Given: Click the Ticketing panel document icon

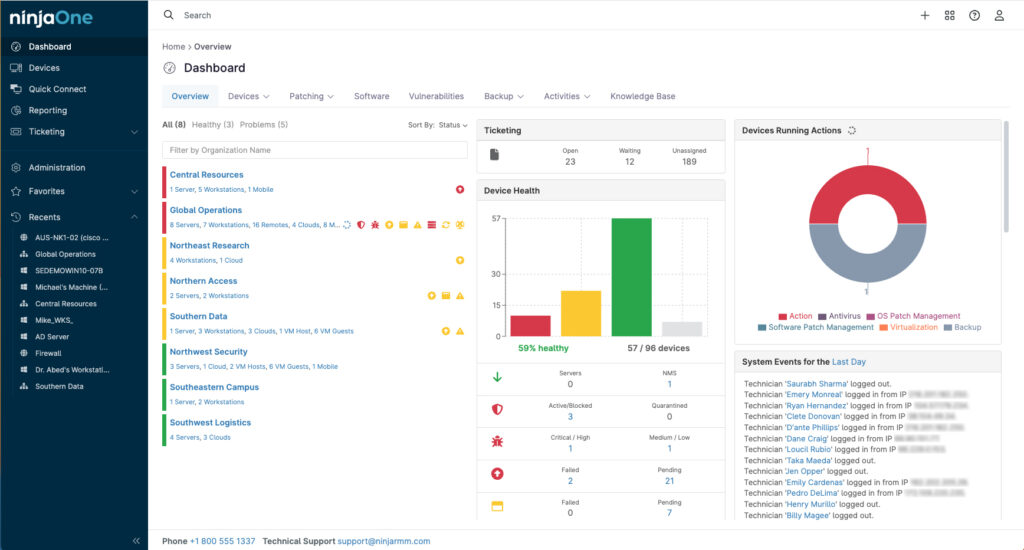Looking at the screenshot, I should pyautogui.click(x=494, y=155).
